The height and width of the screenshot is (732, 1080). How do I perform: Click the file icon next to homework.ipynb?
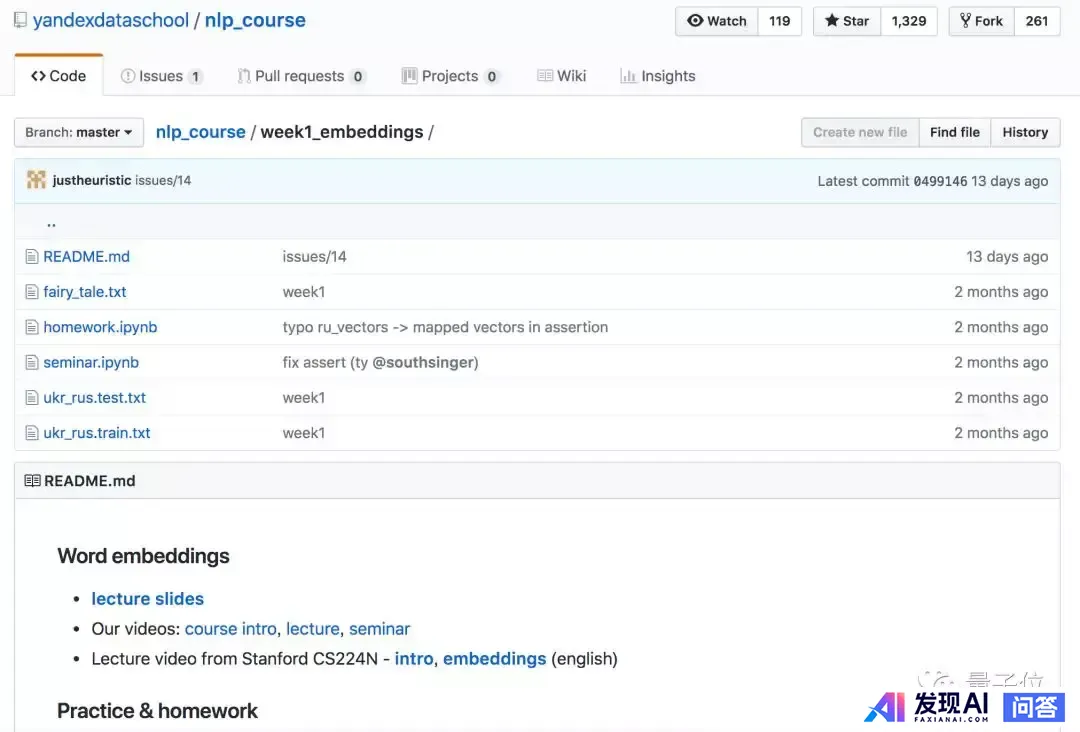click(x=32, y=327)
